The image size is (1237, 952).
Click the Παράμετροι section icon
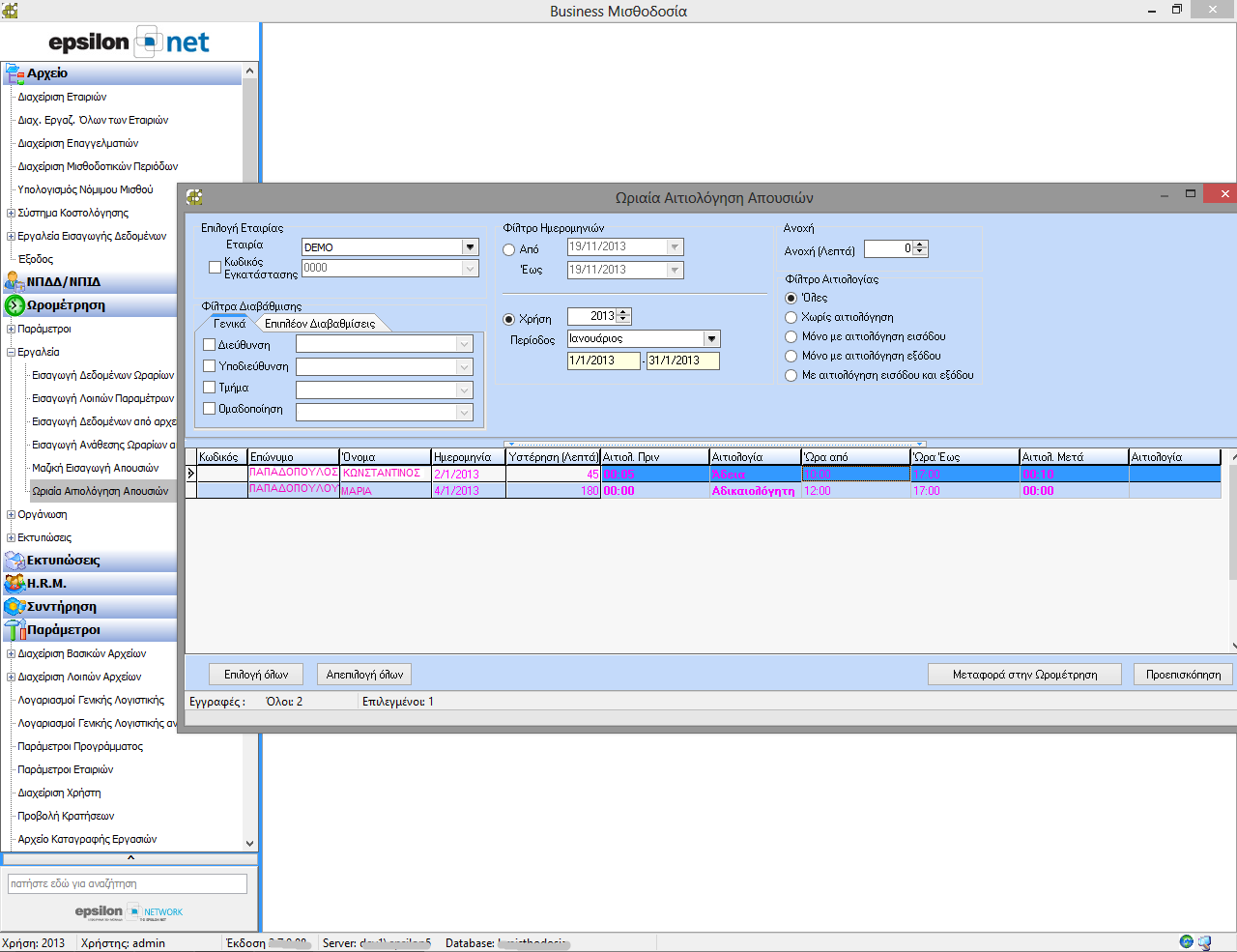[x=14, y=630]
